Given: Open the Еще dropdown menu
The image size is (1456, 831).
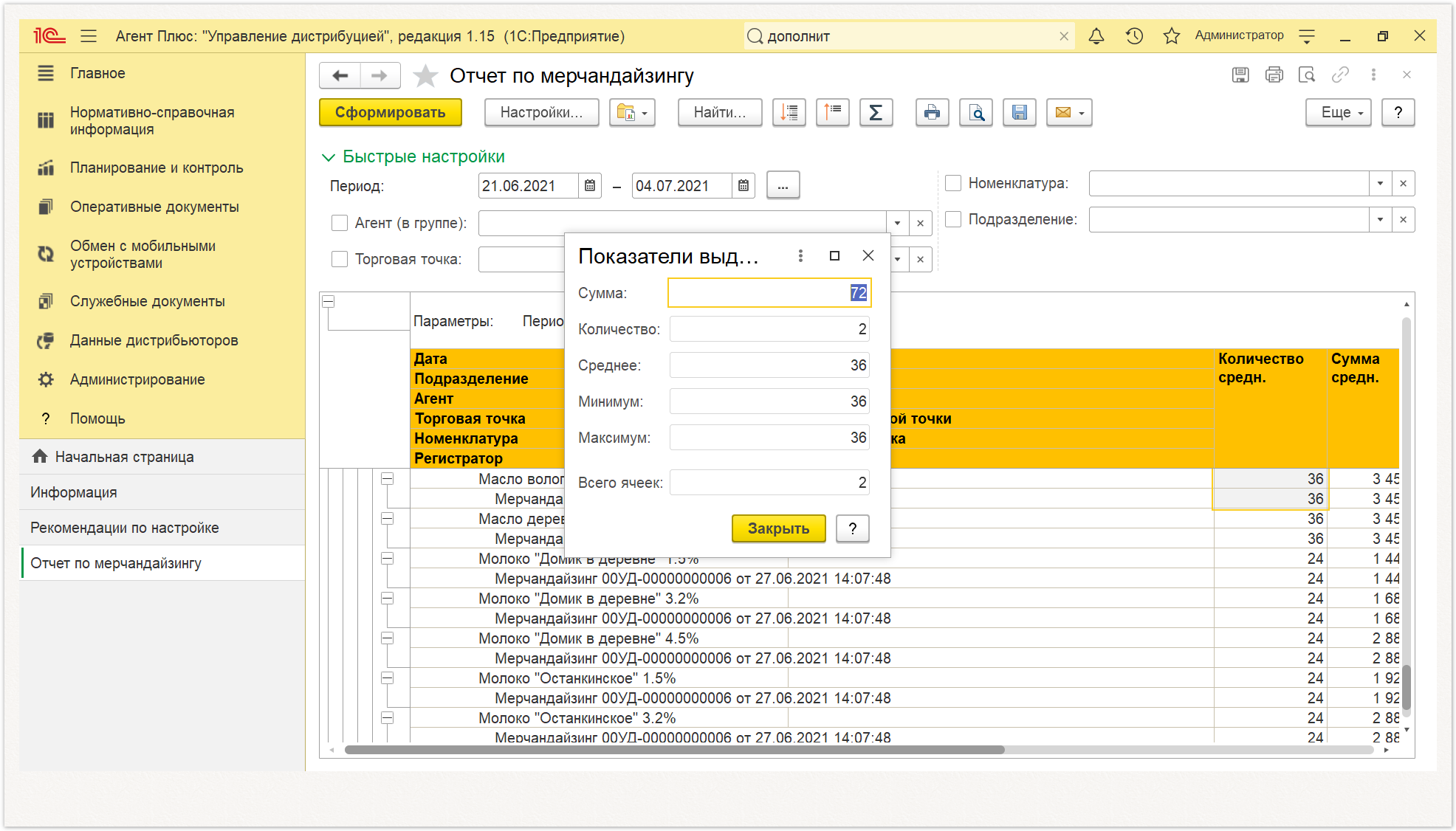Looking at the screenshot, I should point(1338,113).
